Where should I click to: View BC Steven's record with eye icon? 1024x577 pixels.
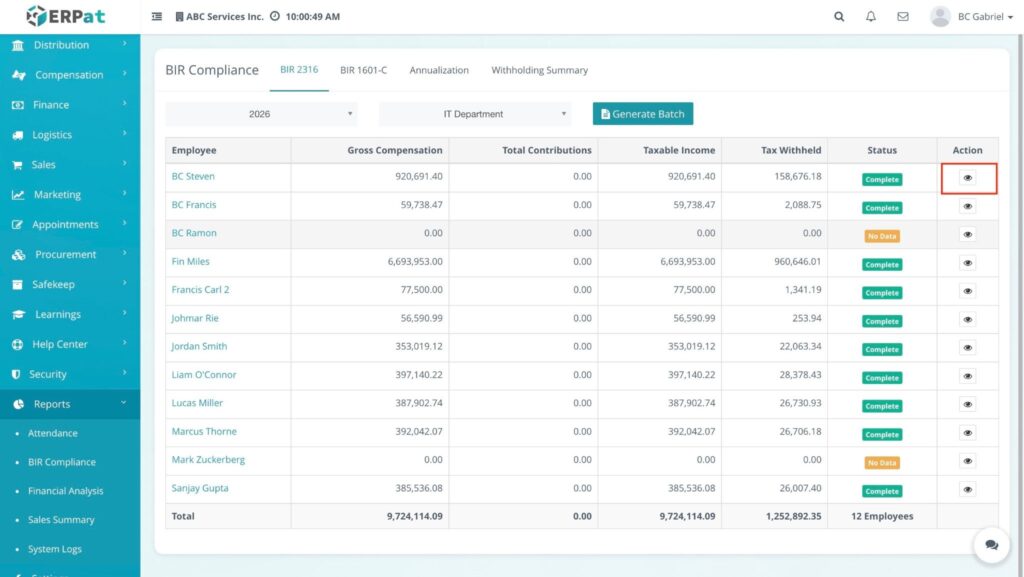click(967, 178)
